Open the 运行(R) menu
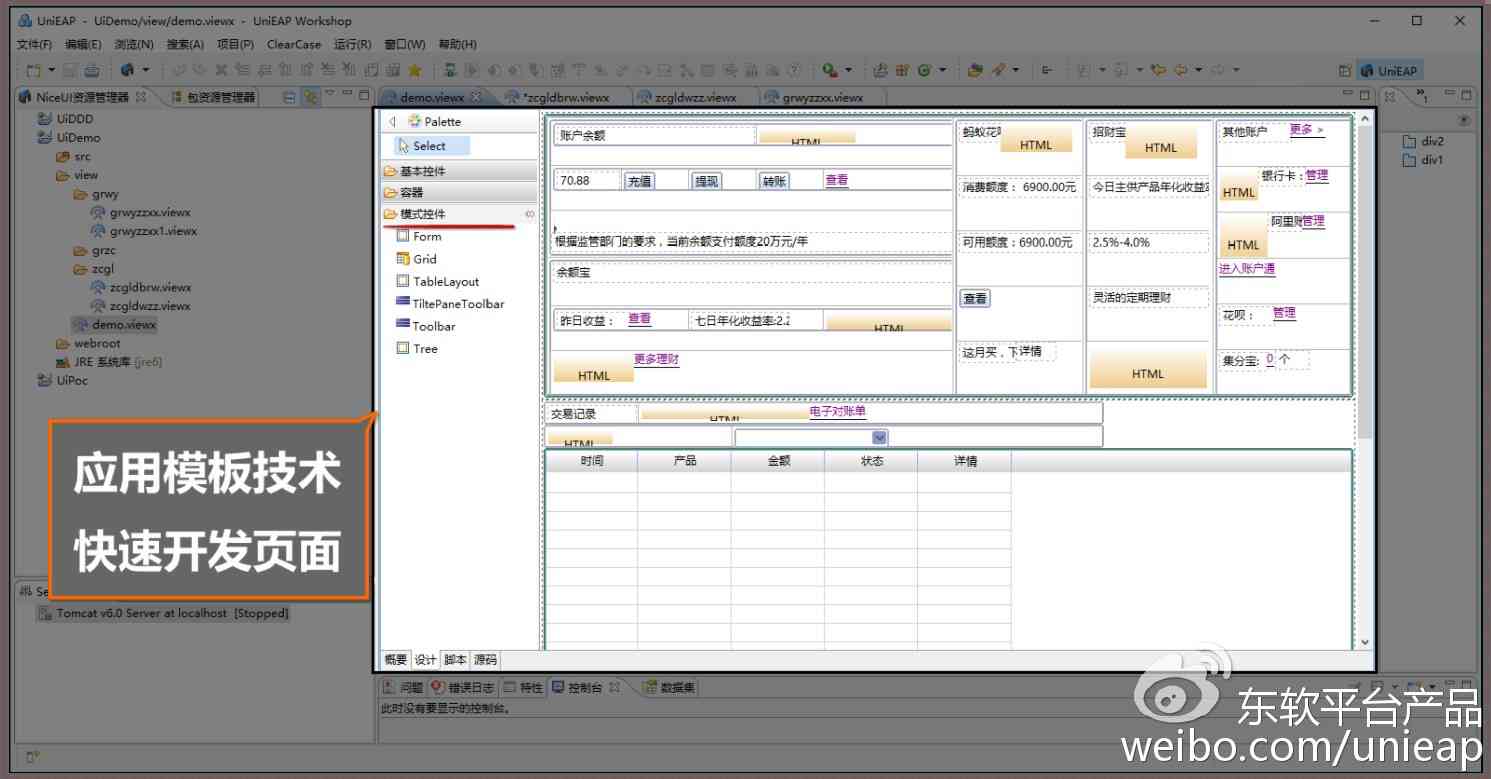 click(352, 44)
